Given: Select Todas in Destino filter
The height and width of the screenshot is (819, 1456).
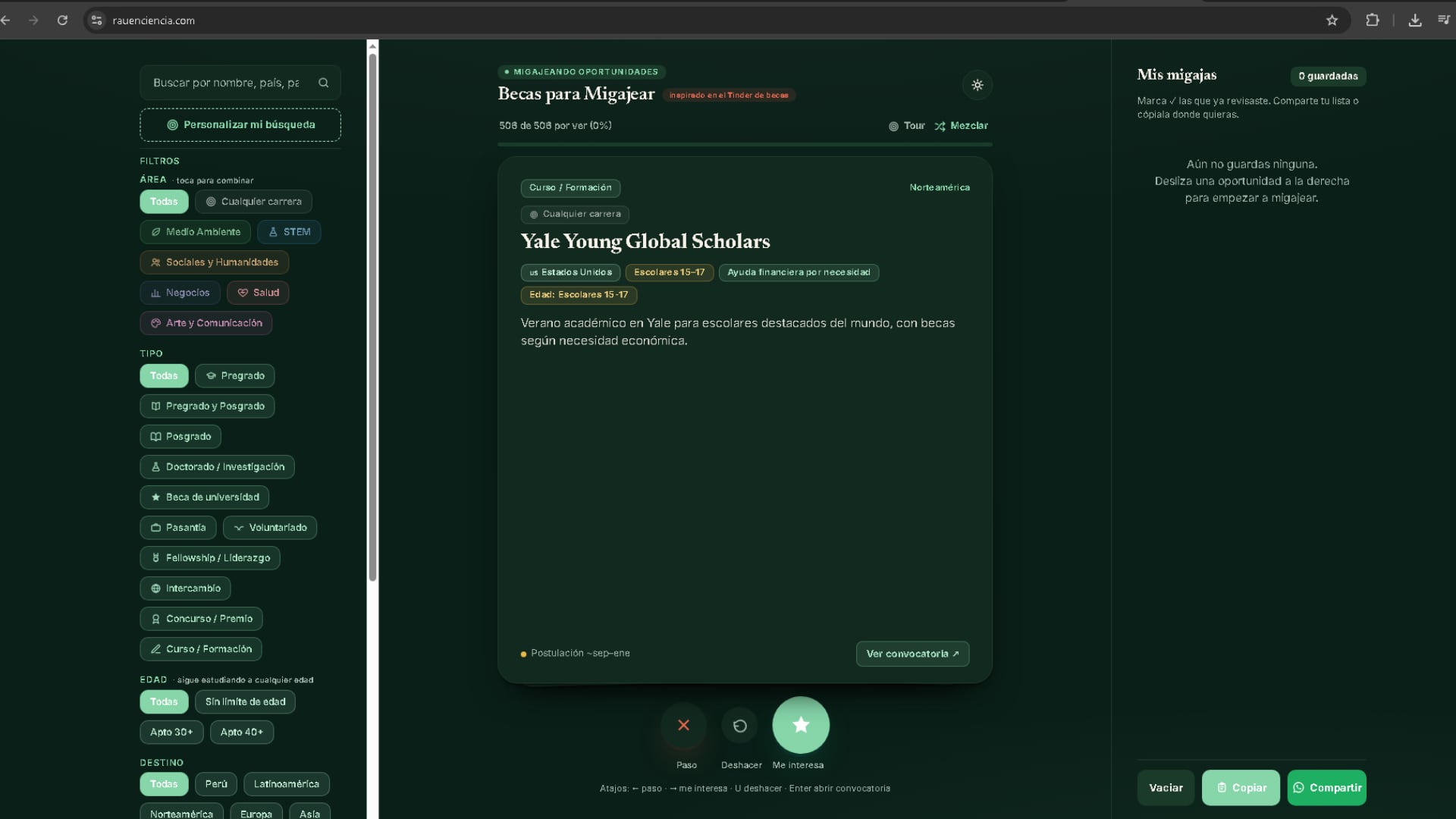Looking at the screenshot, I should pyautogui.click(x=164, y=784).
